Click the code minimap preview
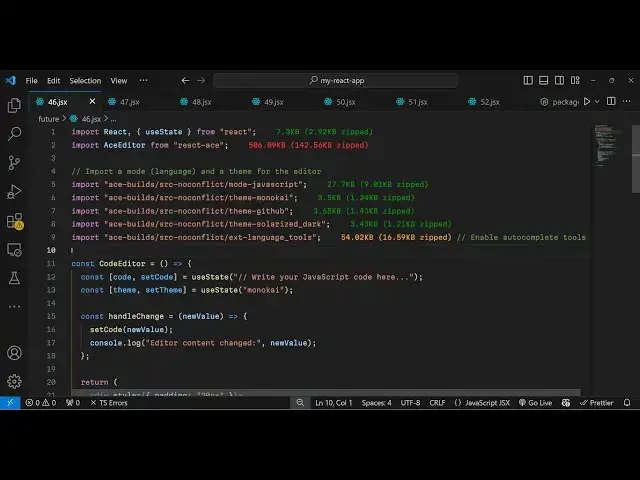The image size is (640, 480). [x=608, y=145]
